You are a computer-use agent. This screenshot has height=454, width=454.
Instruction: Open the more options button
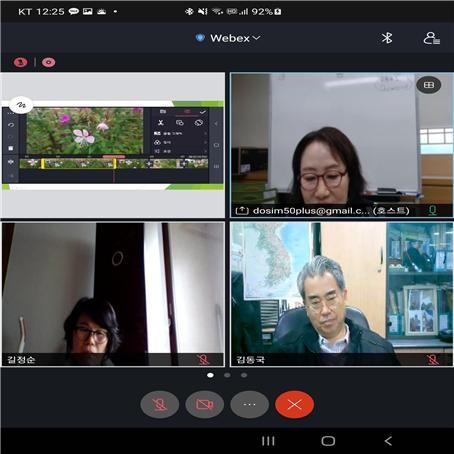249,405
